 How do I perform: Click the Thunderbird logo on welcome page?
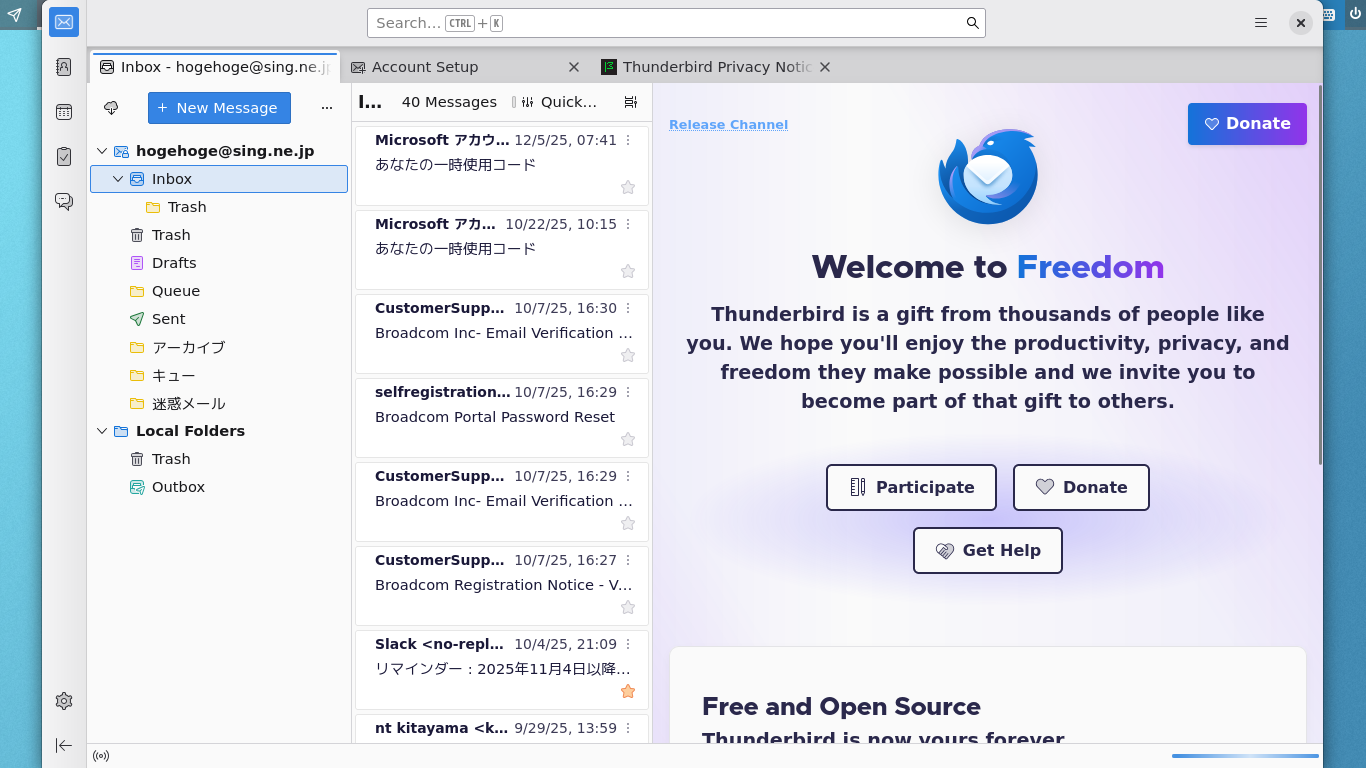(x=987, y=177)
